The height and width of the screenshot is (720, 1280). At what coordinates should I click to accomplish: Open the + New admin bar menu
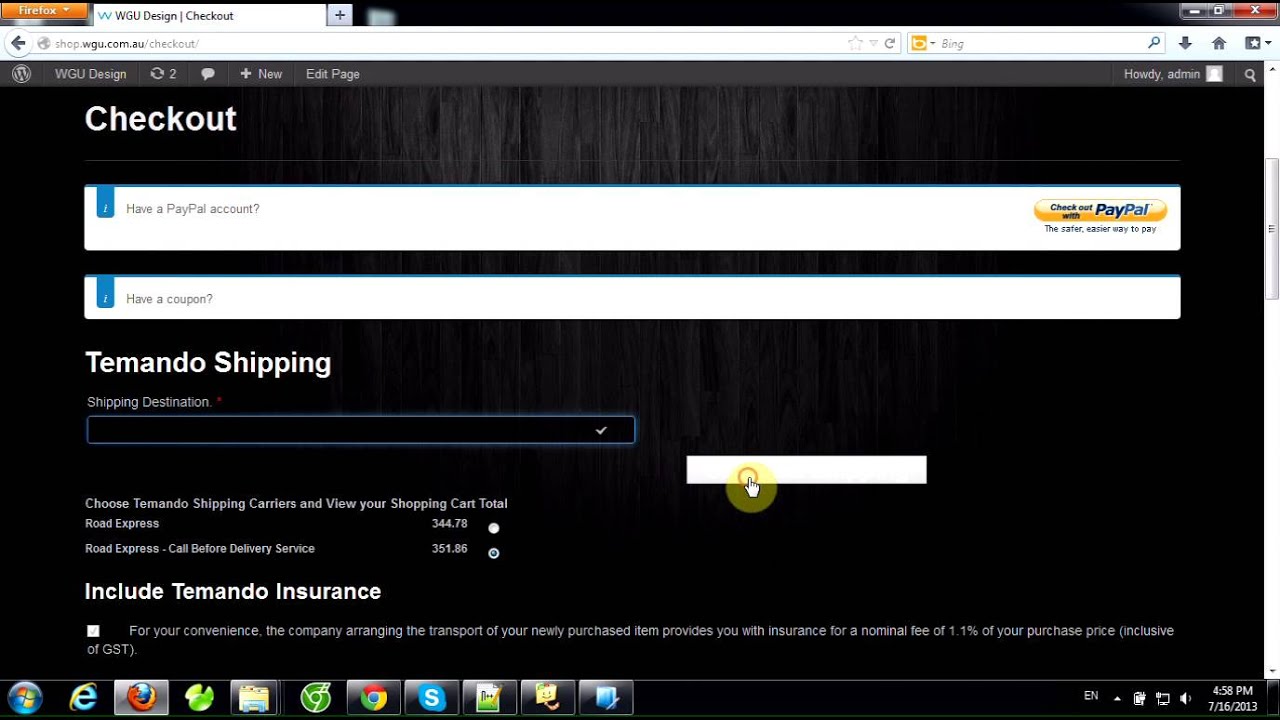(x=261, y=74)
